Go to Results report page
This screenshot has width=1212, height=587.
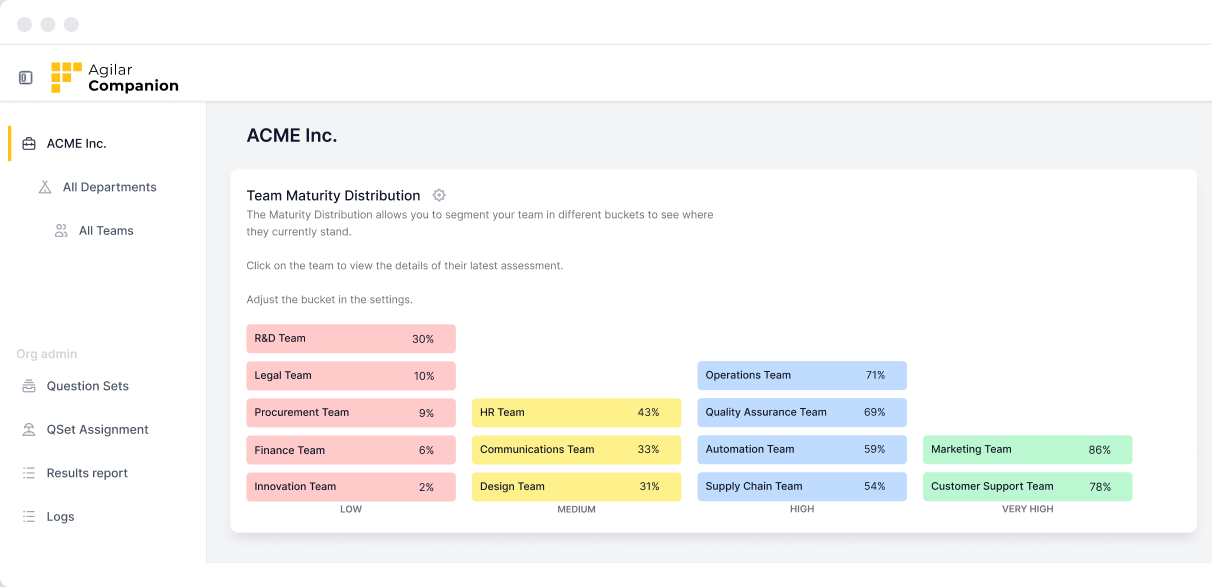coord(87,473)
